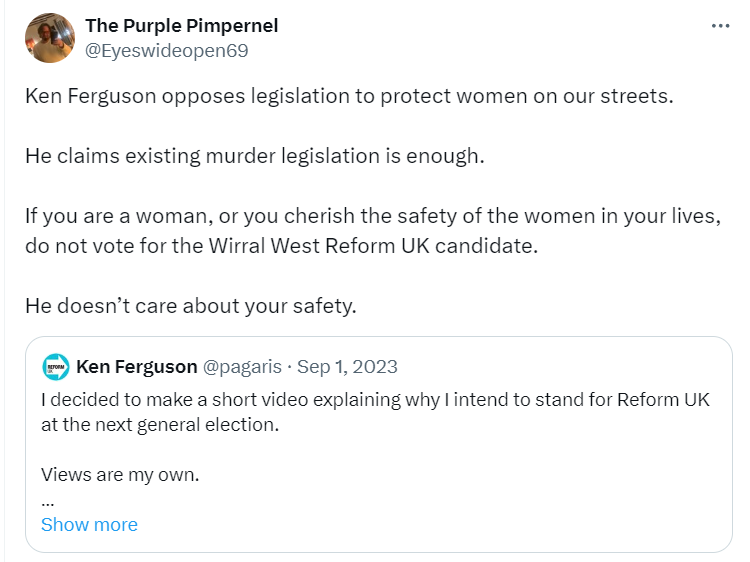Click the Sep 1, 2023 timestamp

click(x=349, y=366)
